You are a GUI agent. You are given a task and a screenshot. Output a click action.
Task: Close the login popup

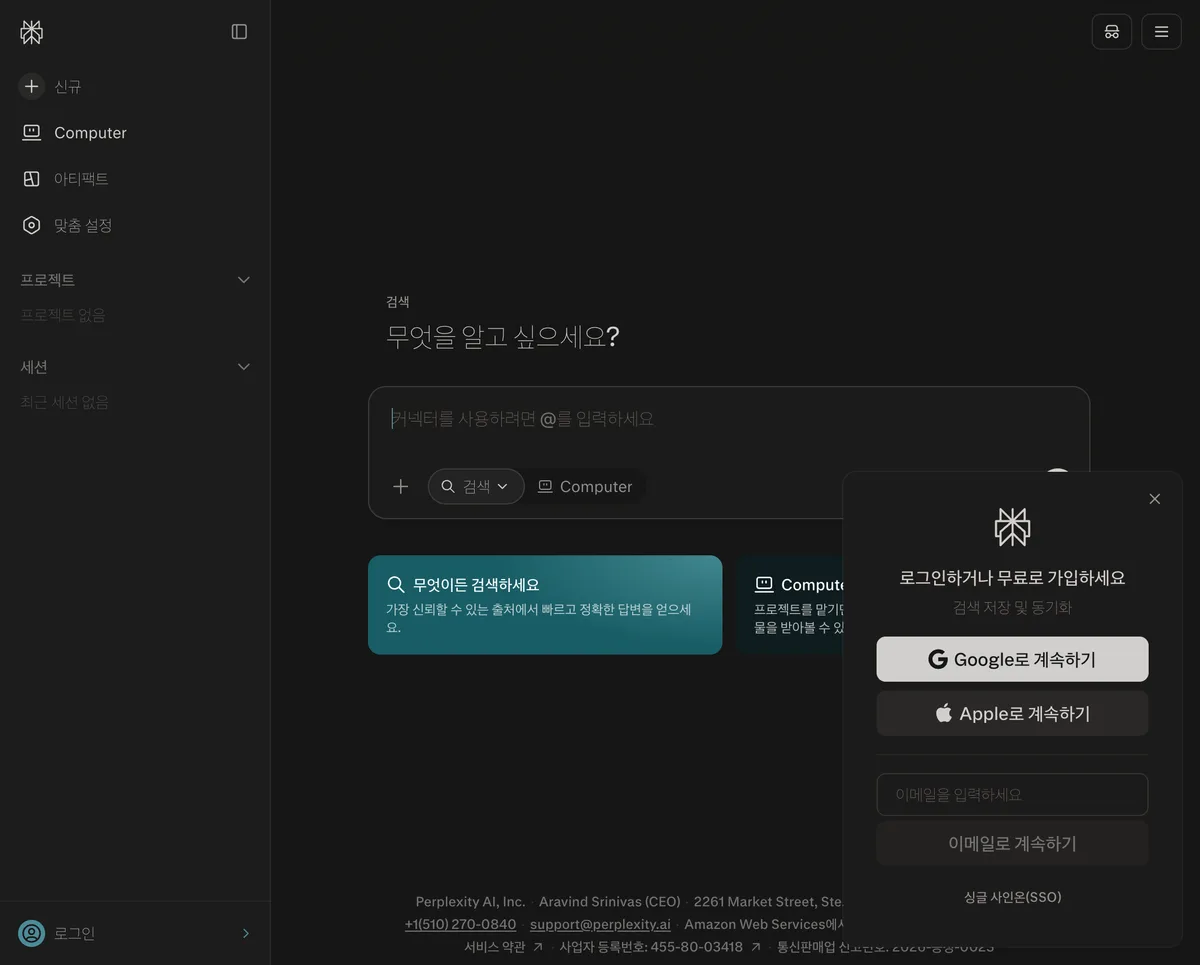point(1155,499)
